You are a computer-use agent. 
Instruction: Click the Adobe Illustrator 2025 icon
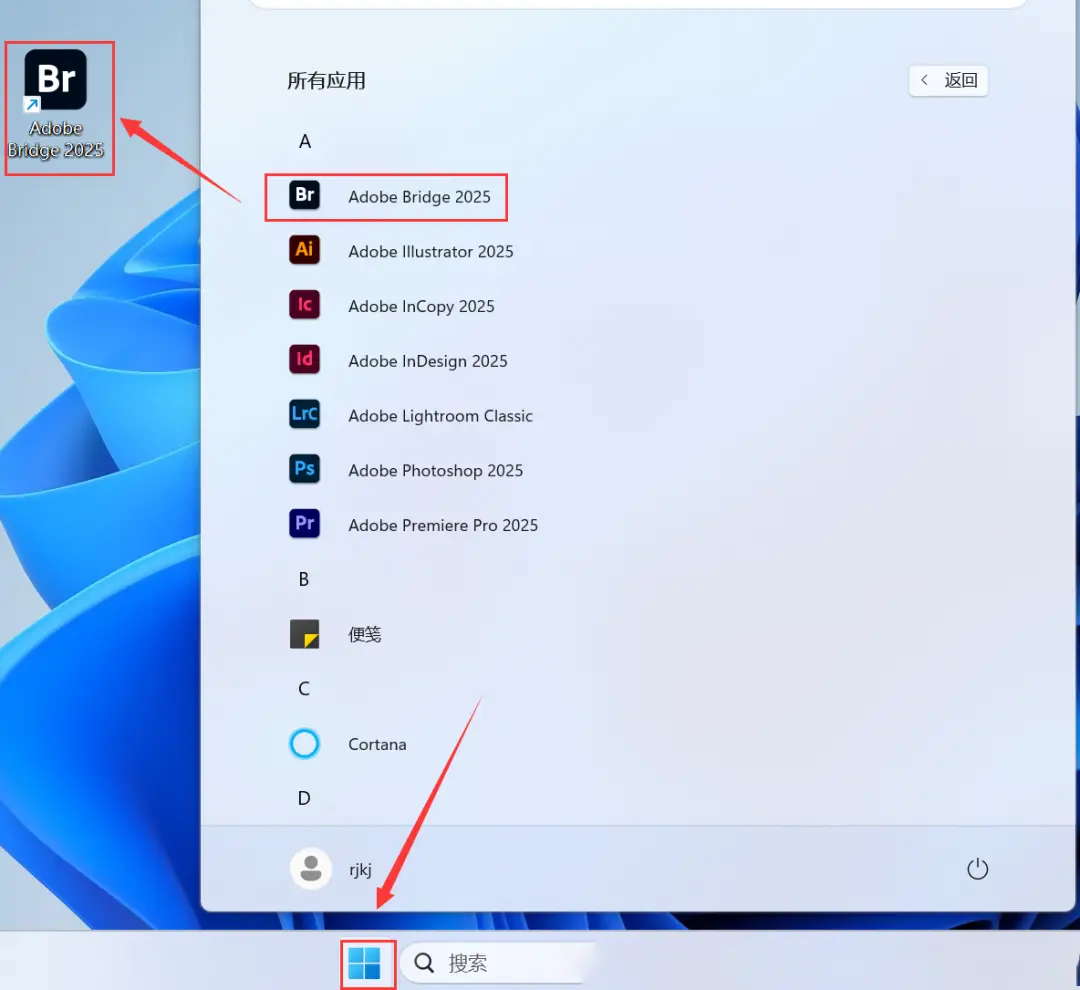[x=304, y=250]
